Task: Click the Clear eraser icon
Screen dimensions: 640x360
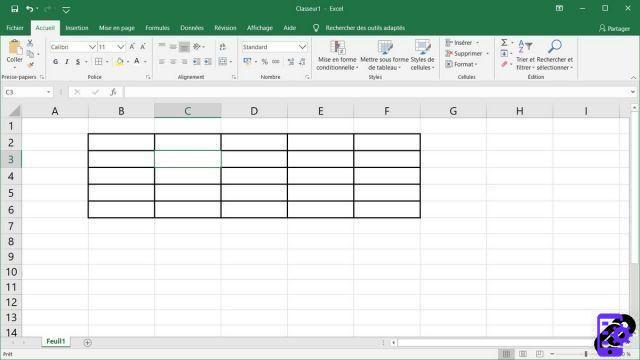Action: click(x=504, y=64)
